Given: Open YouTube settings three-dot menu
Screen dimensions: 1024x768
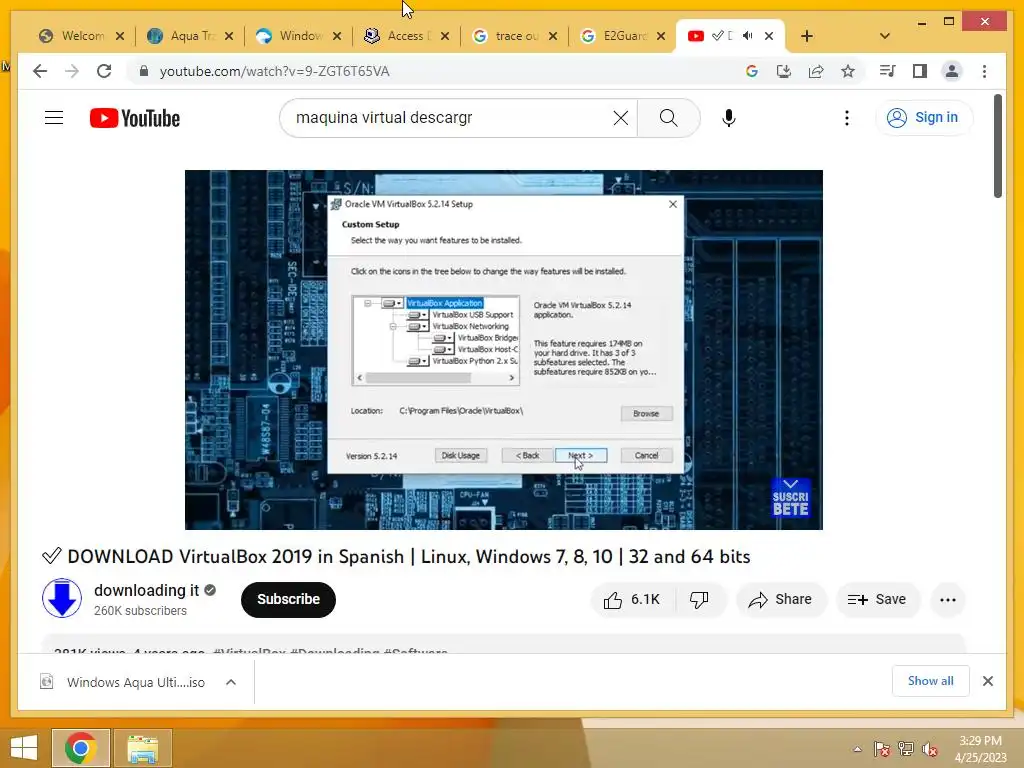Looking at the screenshot, I should (846, 118).
